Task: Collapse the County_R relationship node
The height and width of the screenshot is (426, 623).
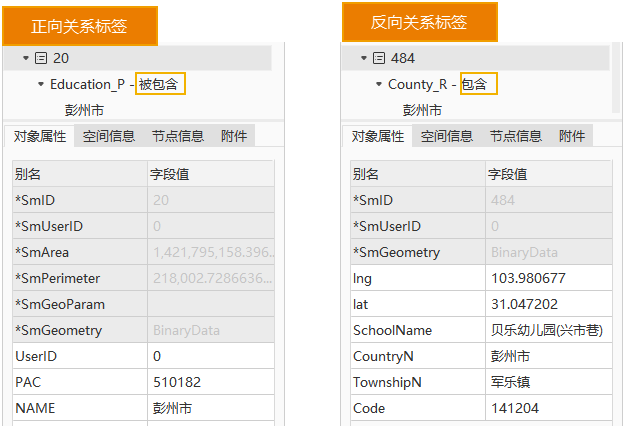Action: click(378, 85)
